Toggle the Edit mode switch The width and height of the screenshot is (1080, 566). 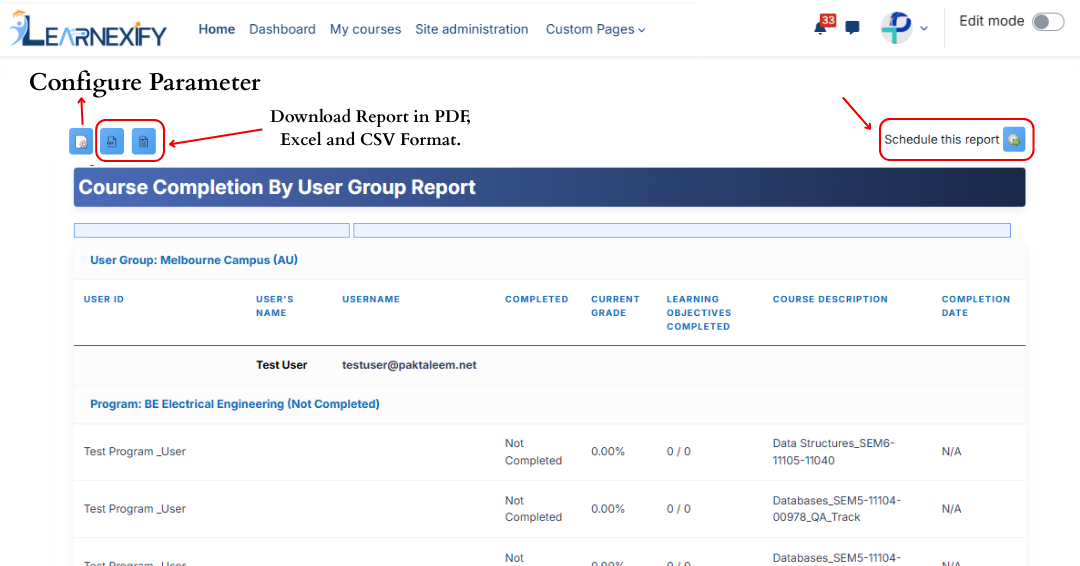1048,22
